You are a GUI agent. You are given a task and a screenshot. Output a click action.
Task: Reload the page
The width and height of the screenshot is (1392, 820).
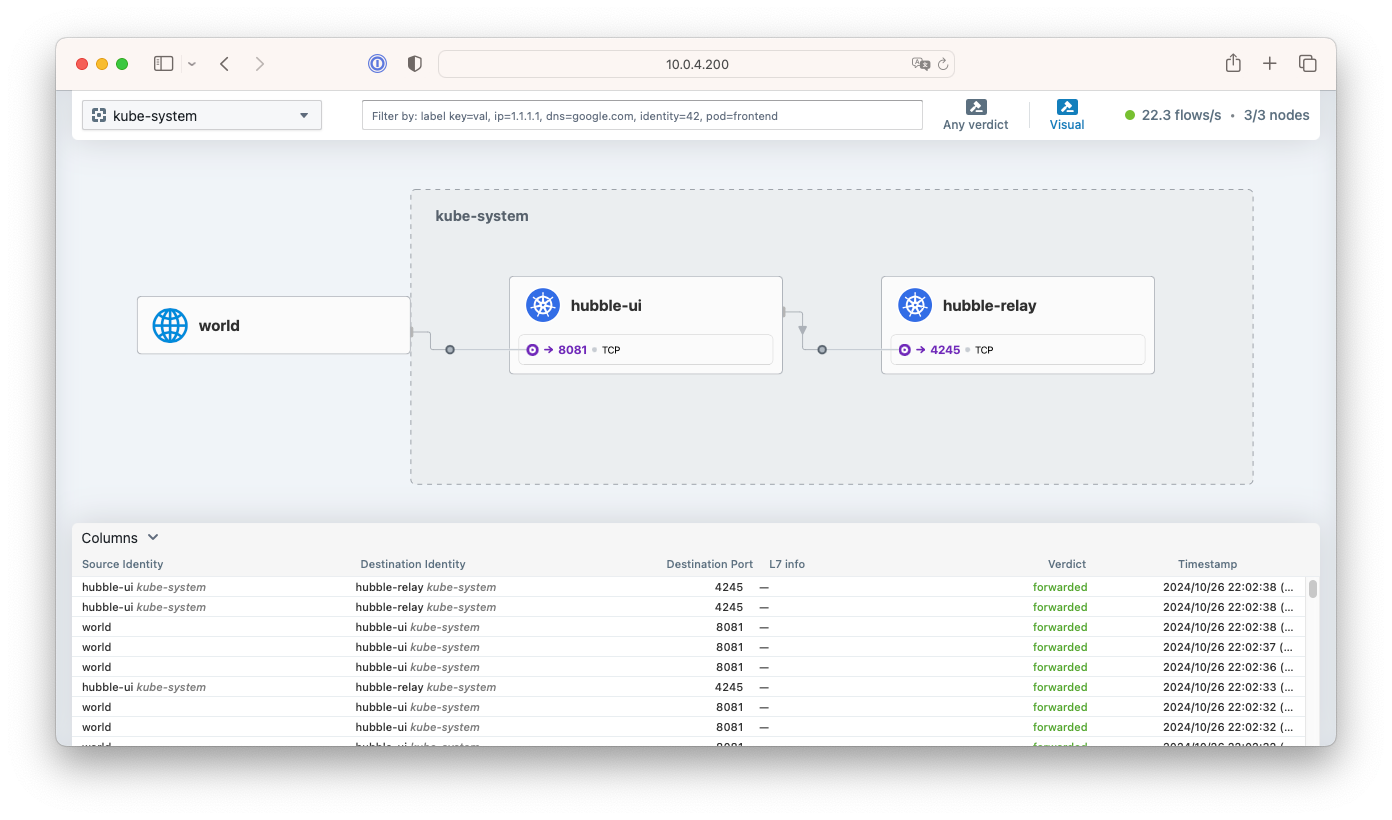point(943,64)
